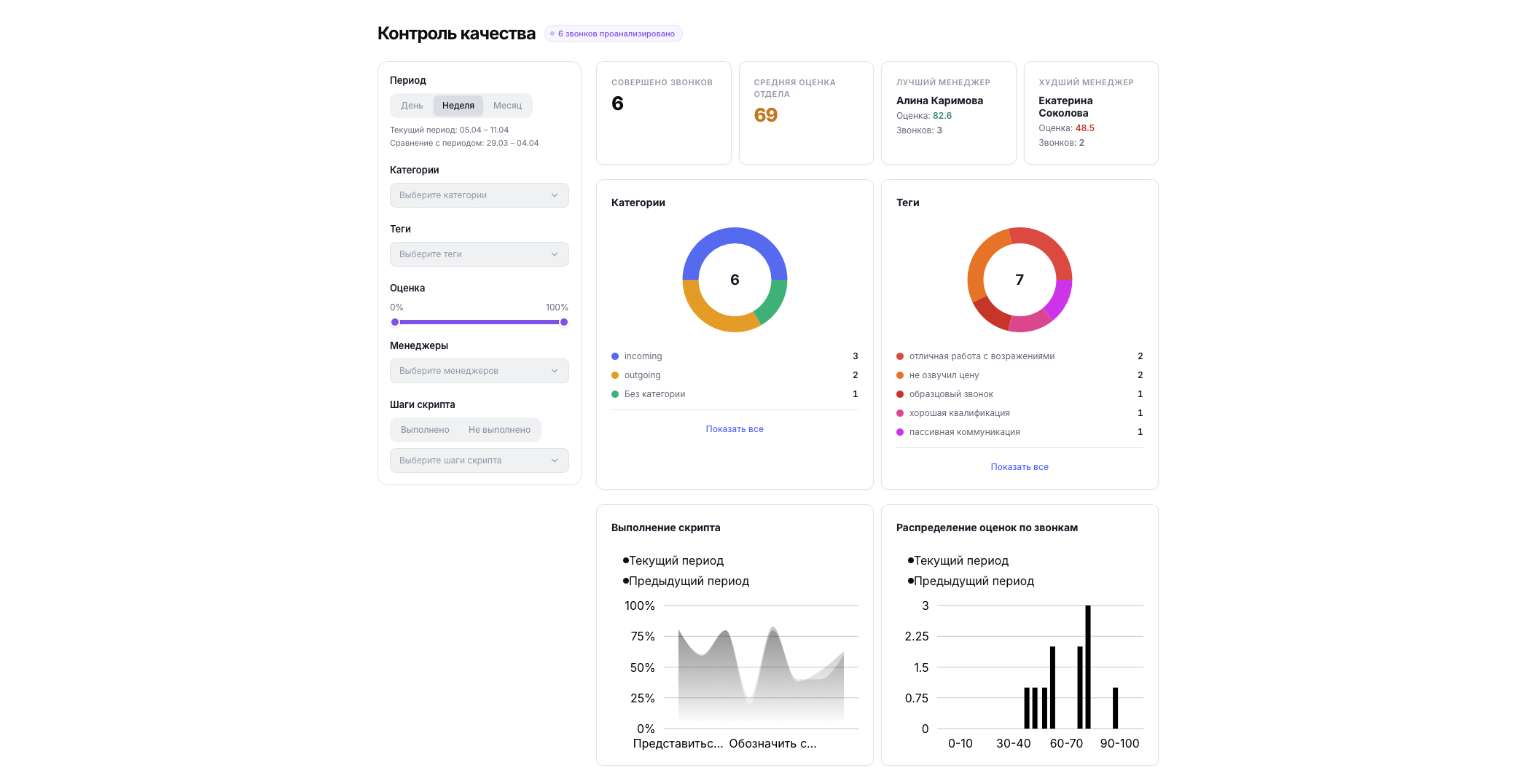Click the blue incoming legend dot
This screenshot has height=784, width=1526.
pyautogui.click(x=615, y=356)
